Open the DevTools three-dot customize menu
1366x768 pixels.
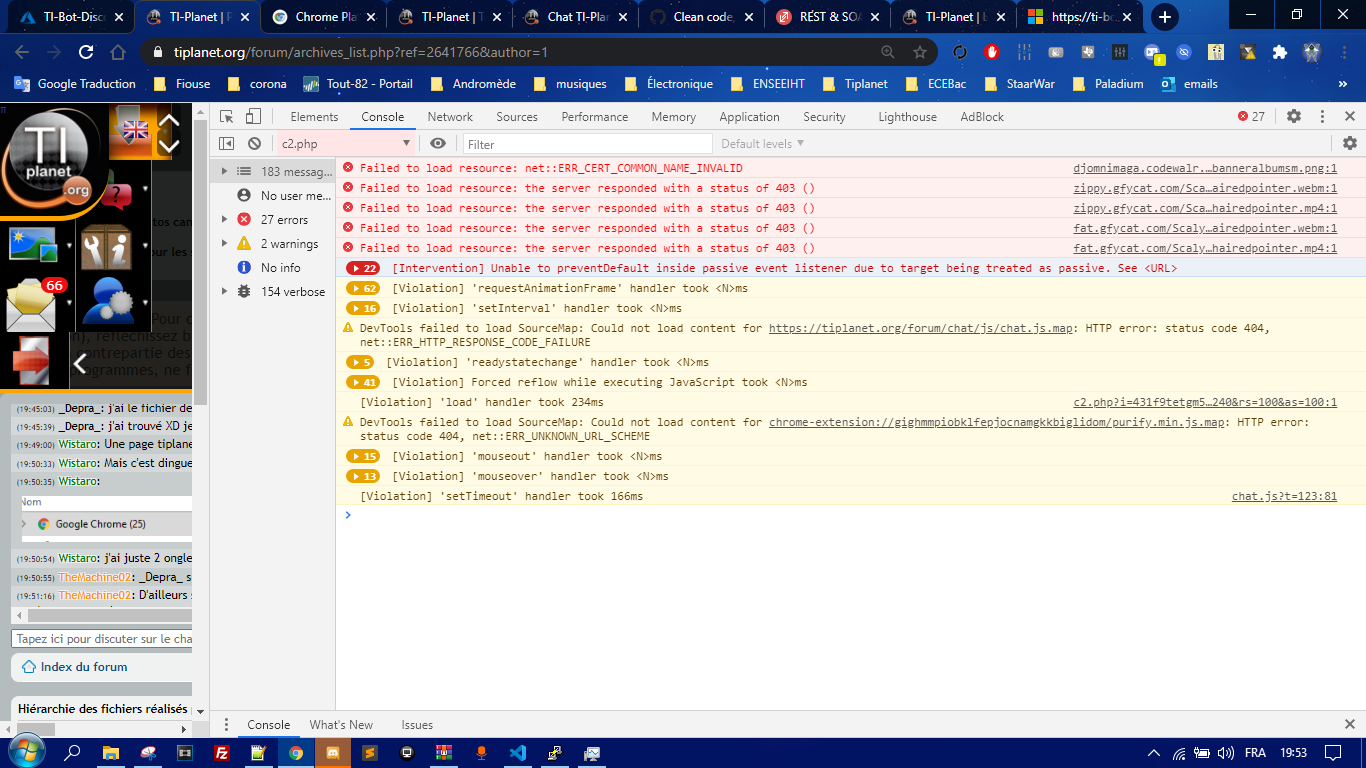[x=1322, y=116]
